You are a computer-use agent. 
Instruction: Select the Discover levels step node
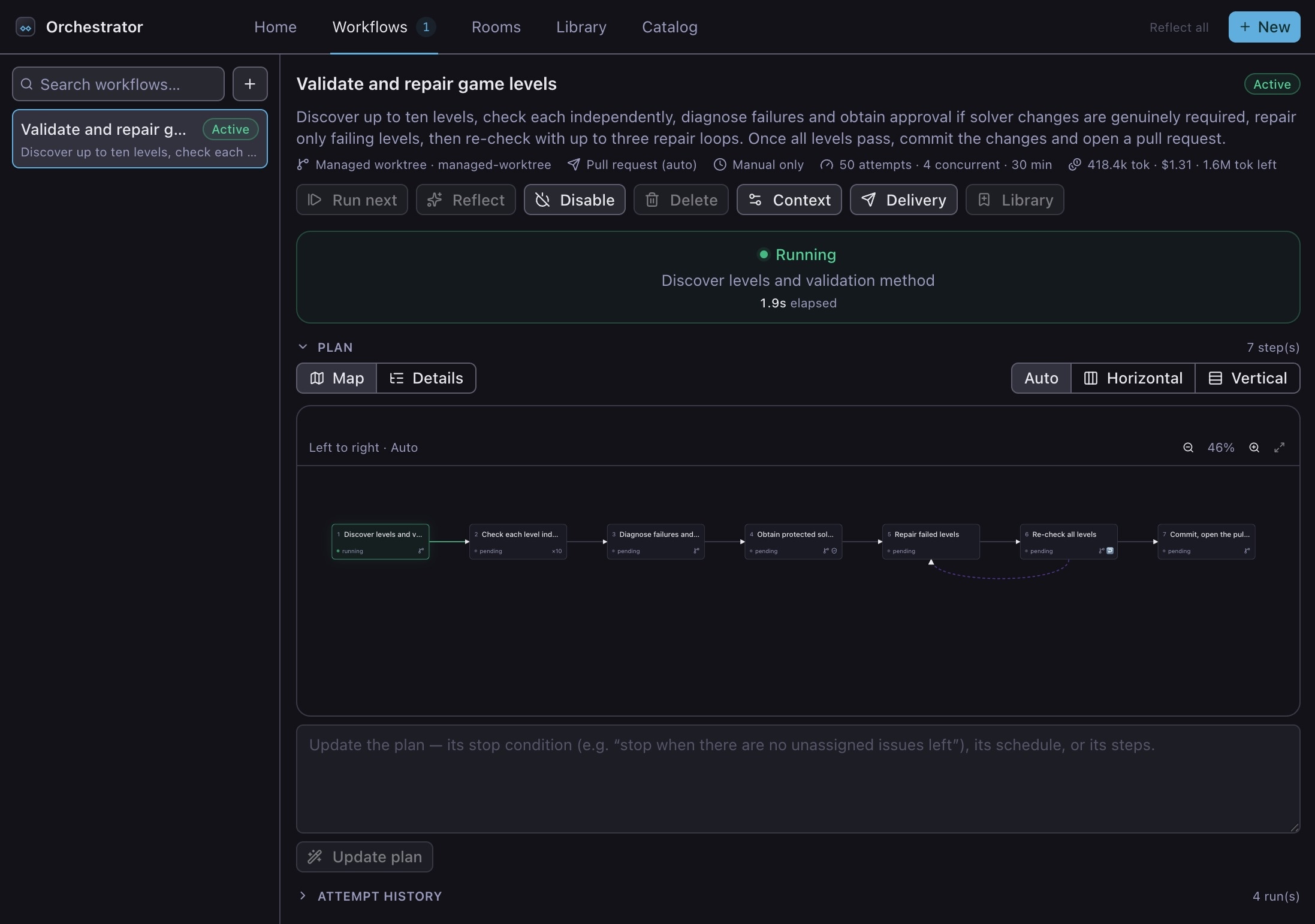[x=381, y=542]
